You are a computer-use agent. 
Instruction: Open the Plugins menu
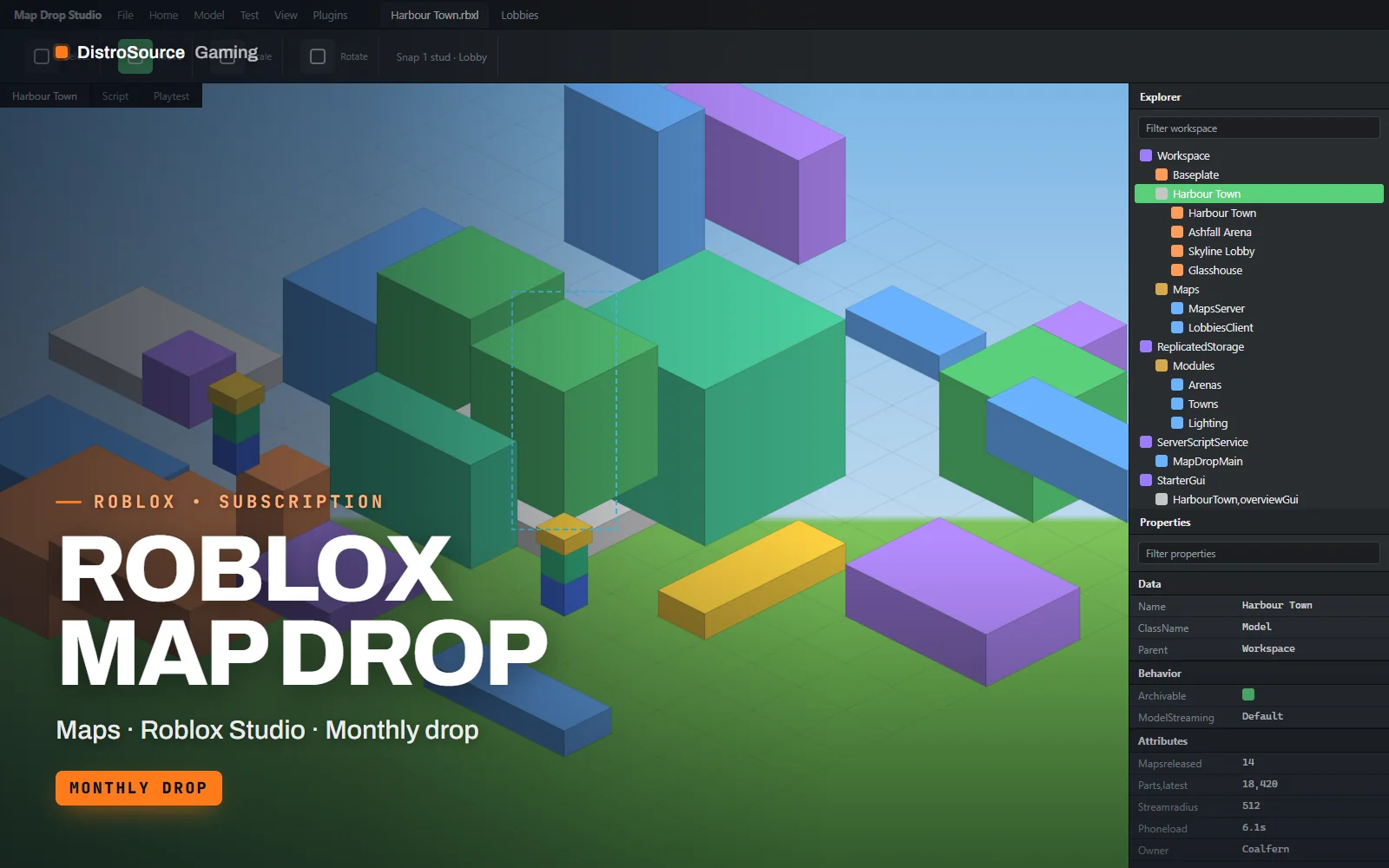pyautogui.click(x=330, y=15)
